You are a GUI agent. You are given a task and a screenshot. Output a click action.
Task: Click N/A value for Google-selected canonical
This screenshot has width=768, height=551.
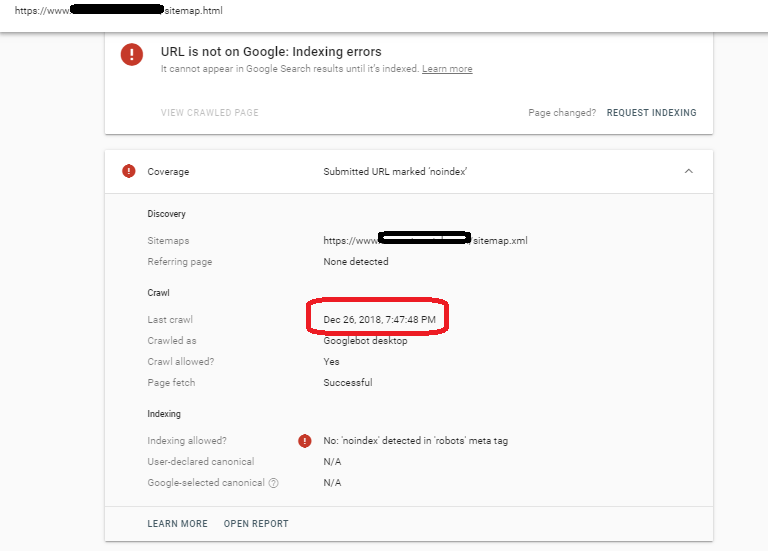point(332,483)
